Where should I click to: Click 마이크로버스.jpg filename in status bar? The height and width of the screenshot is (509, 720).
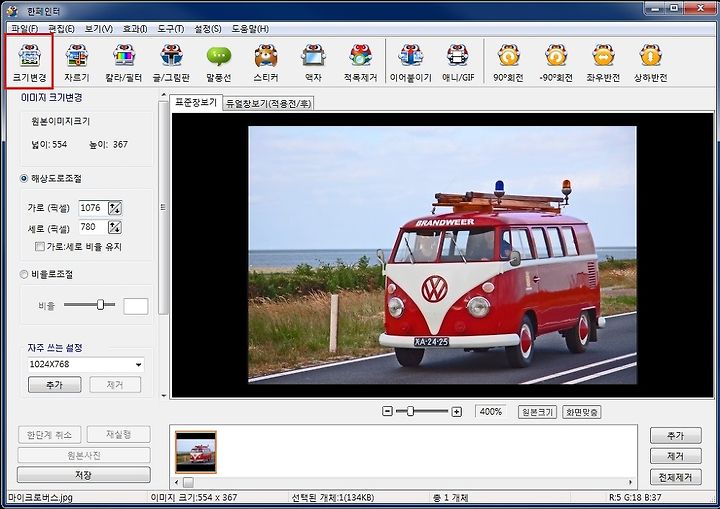40,498
